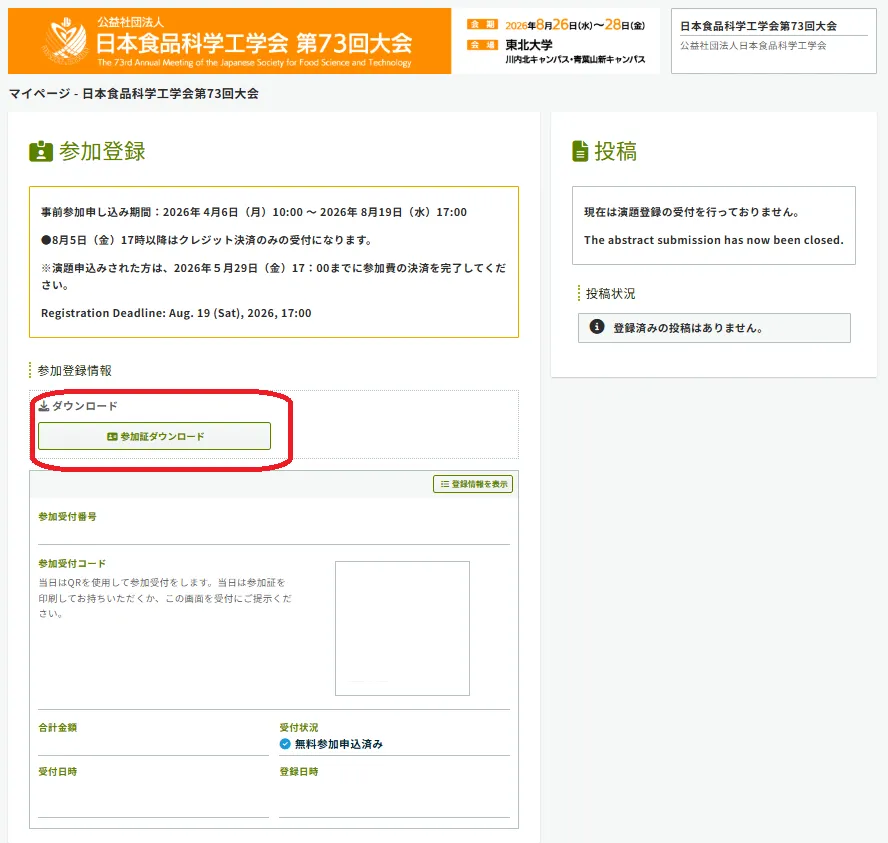
Task: Click the 参加登録 ID badge icon
Action: 41,152
